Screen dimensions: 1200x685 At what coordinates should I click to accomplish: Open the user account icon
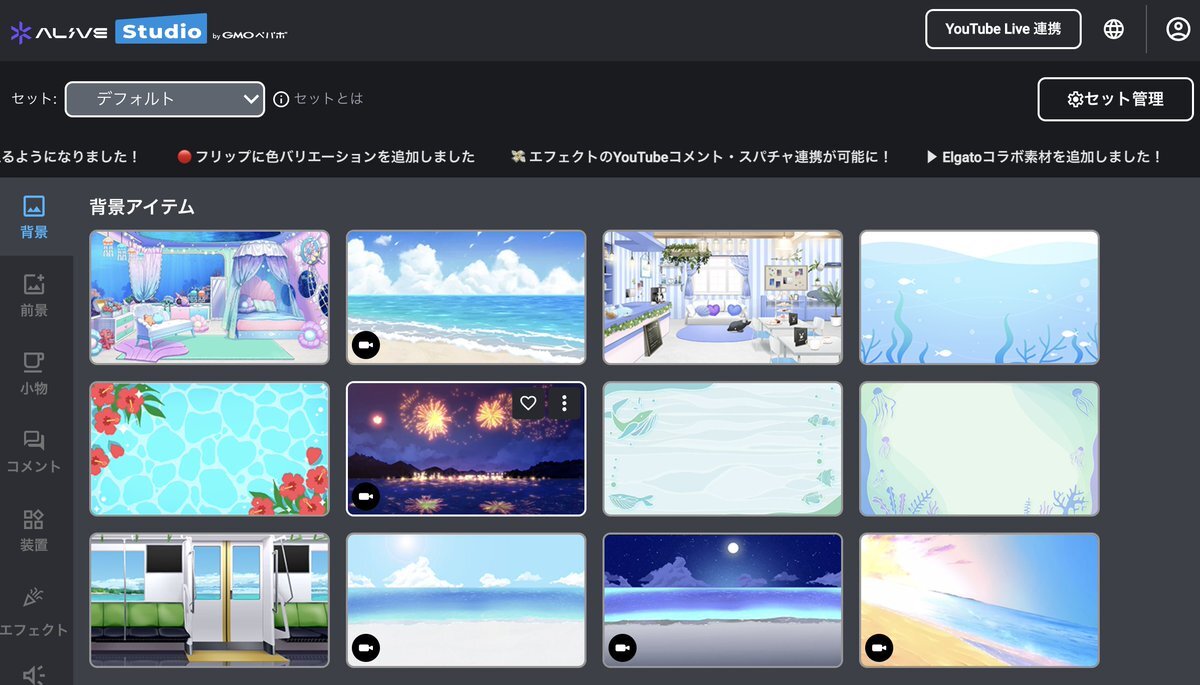tap(1177, 29)
